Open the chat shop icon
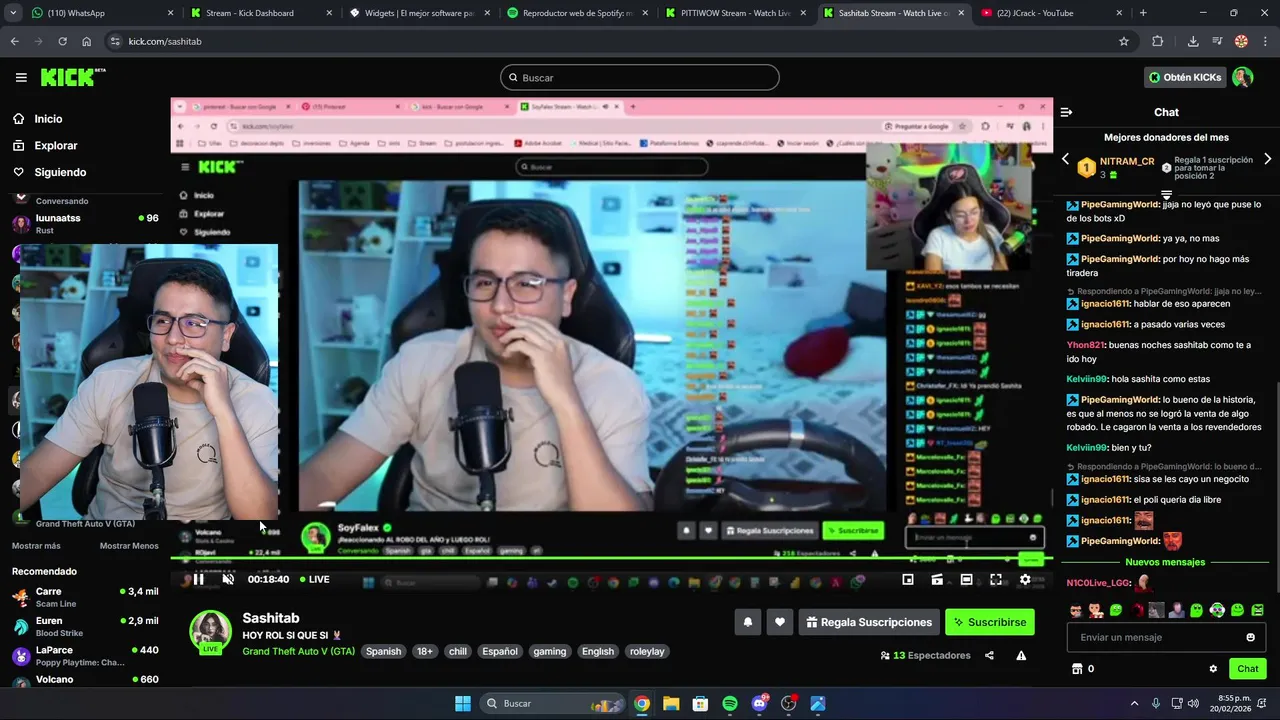The width and height of the screenshot is (1280, 720). click(x=1077, y=669)
